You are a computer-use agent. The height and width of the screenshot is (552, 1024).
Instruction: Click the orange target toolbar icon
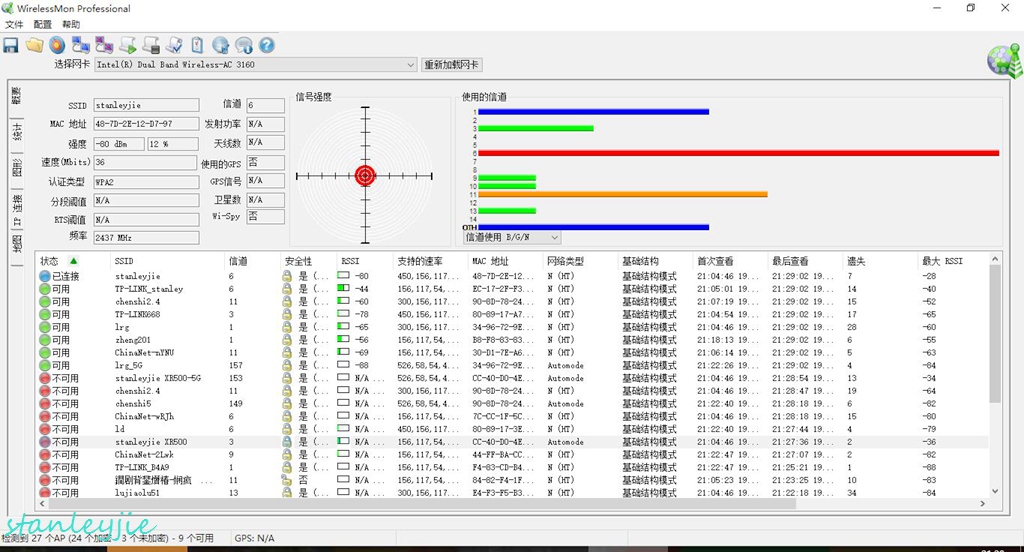pos(57,45)
